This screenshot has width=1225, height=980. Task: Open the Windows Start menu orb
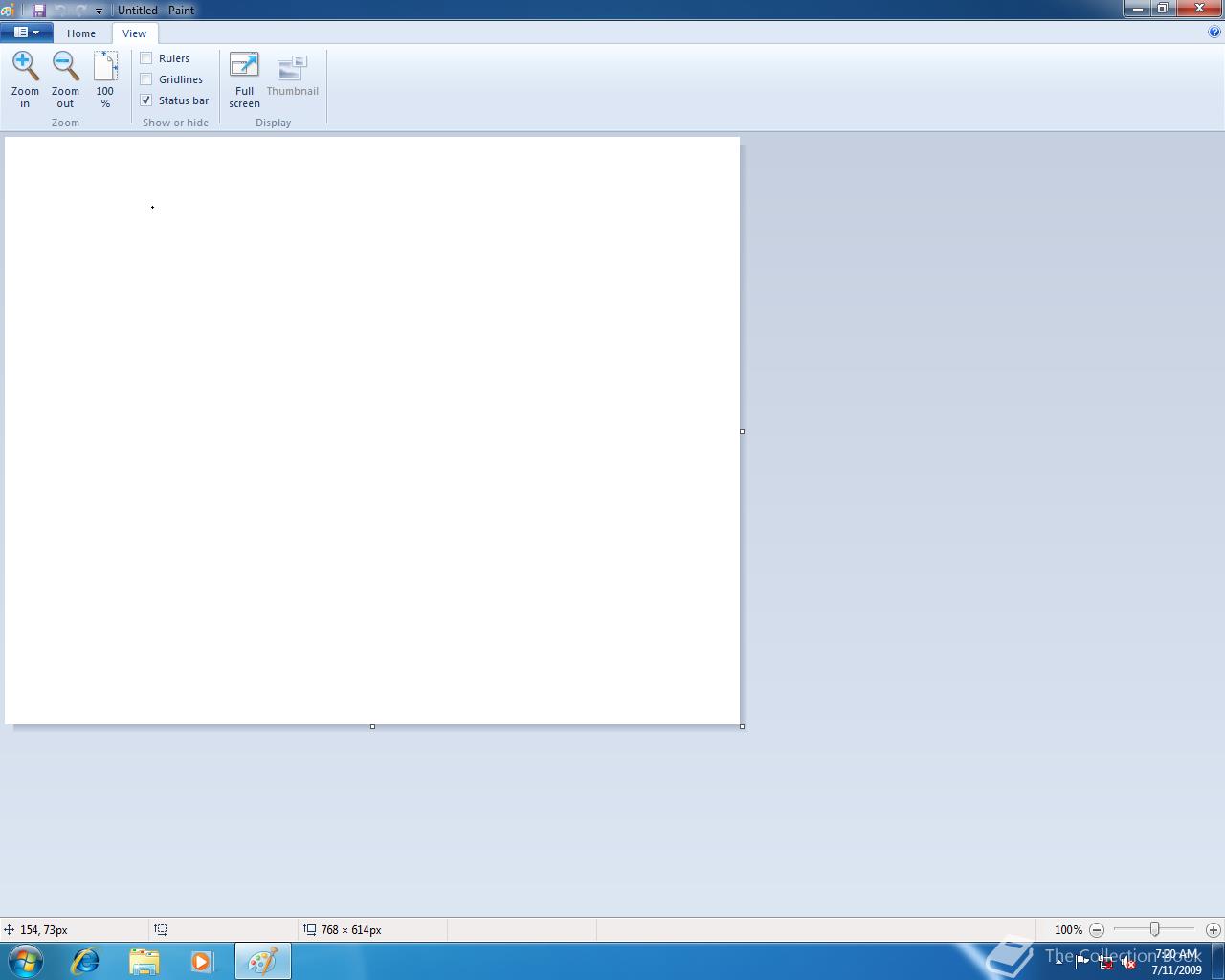point(26,960)
